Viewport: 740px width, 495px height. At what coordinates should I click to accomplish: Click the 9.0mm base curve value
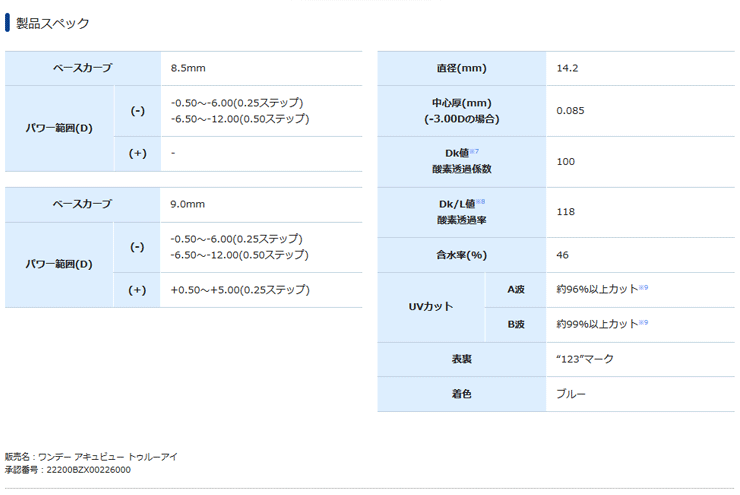[188, 204]
